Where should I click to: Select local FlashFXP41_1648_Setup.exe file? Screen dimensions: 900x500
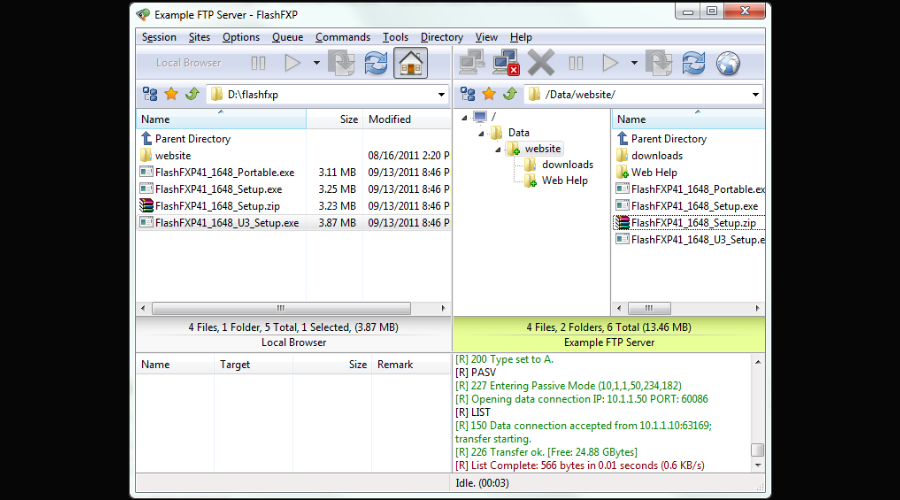pyautogui.click(x=218, y=189)
